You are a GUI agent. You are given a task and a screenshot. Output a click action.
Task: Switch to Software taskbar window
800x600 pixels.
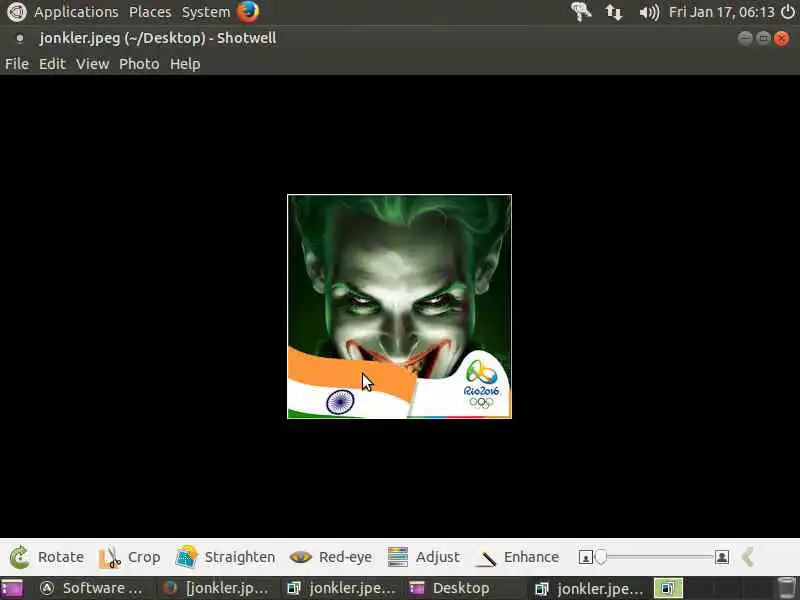pos(92,588)
